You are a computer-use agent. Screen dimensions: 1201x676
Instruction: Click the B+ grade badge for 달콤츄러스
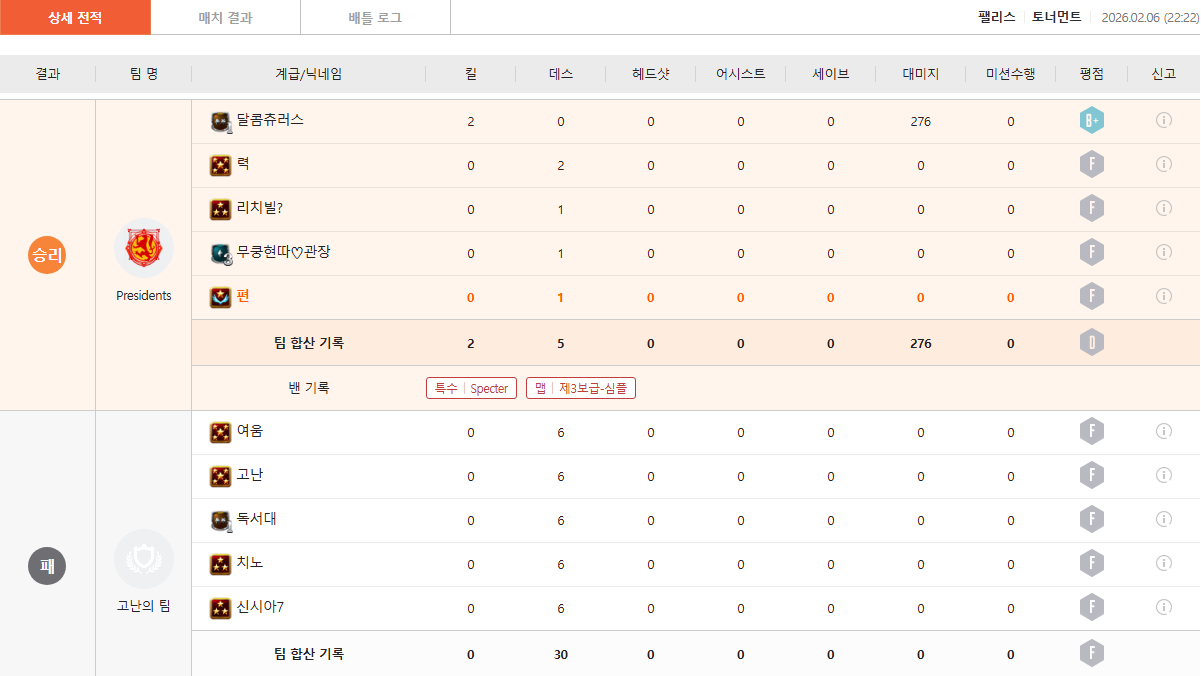pos(1091,121)
